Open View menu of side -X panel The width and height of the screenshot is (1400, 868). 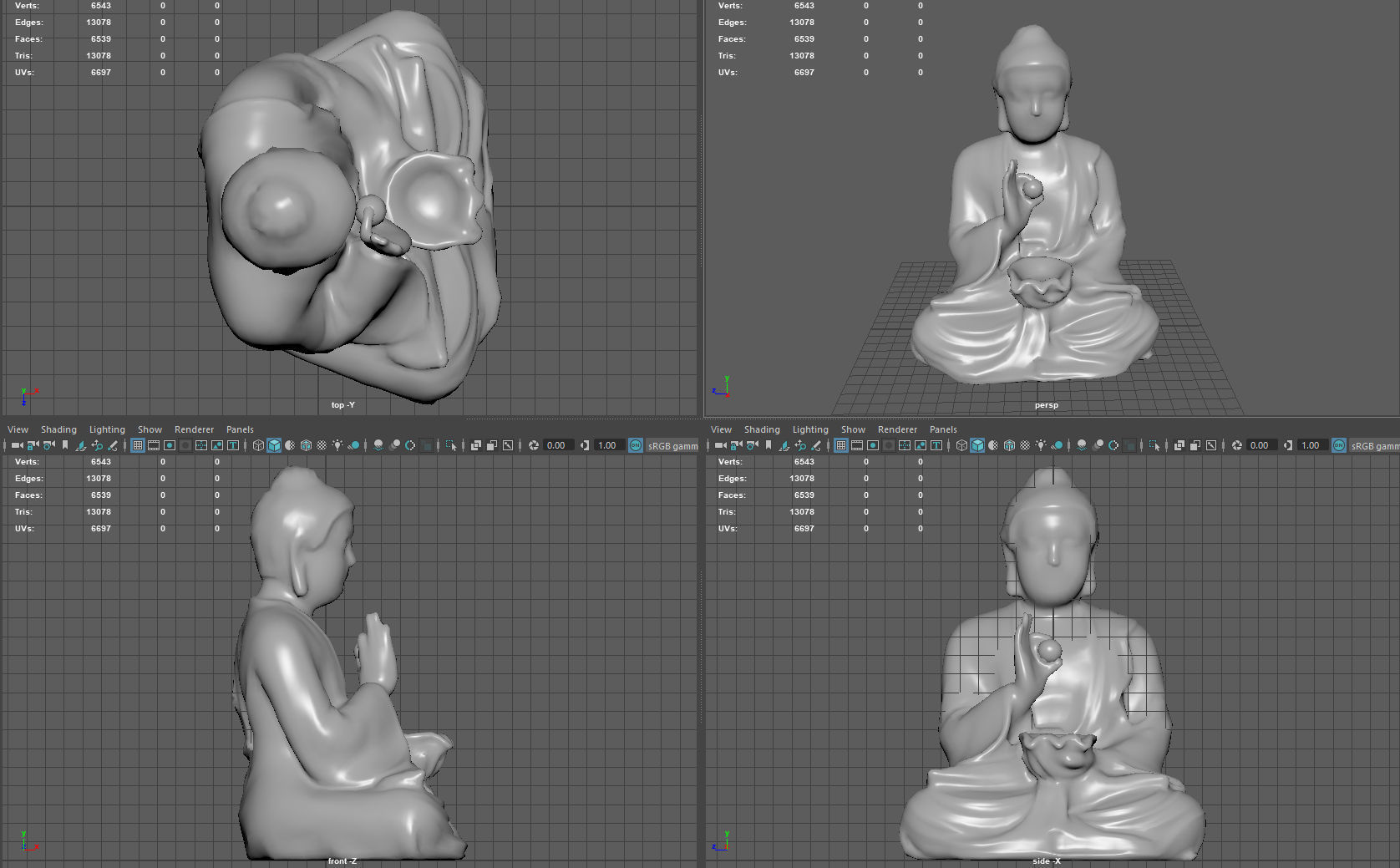tap(721, 429)
